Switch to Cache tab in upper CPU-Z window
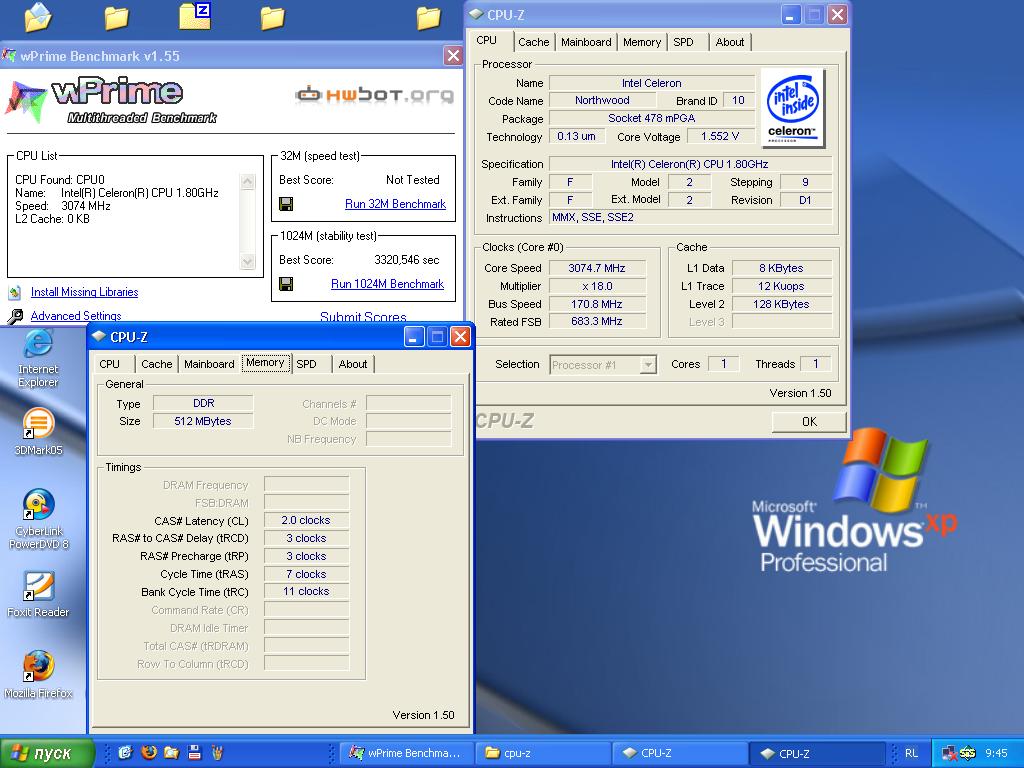The width and height of the screenshot is (1024, 768). pos(534,42)
